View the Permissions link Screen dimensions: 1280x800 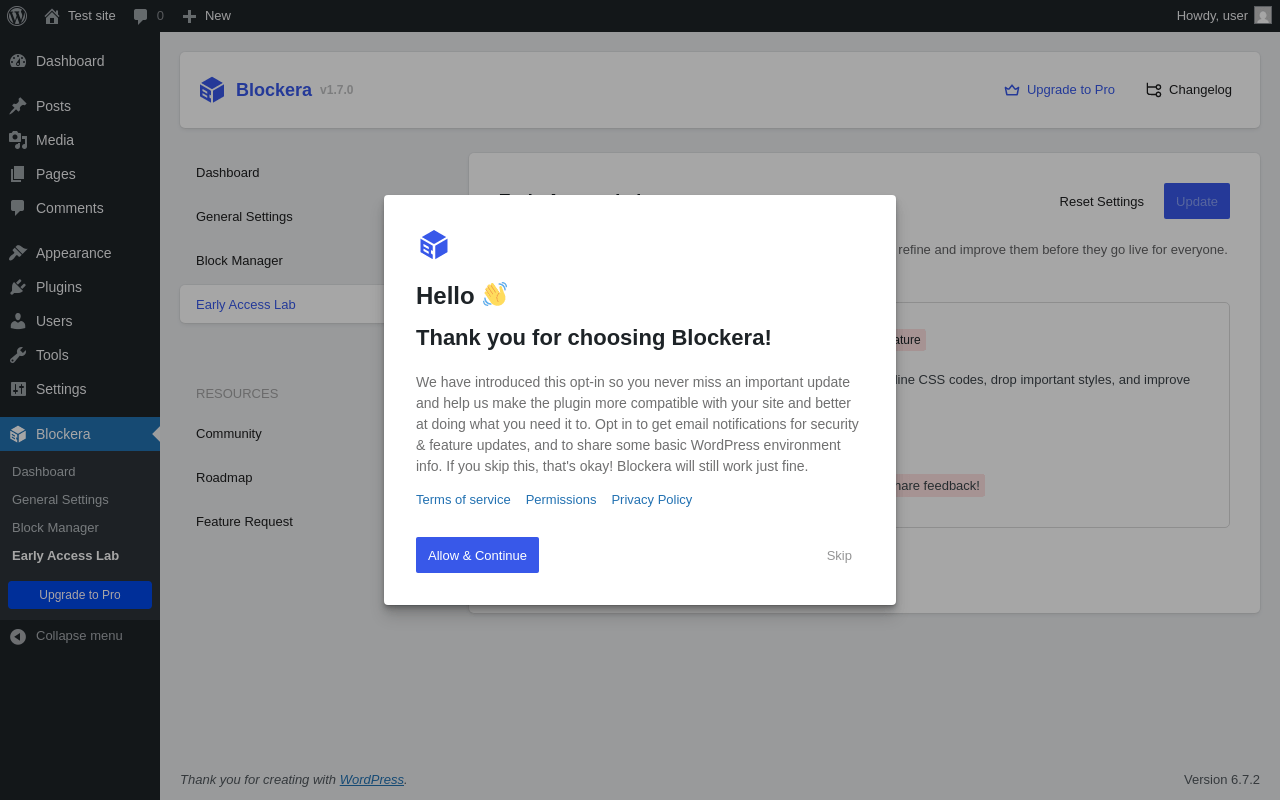pyautogui.click(x=561, y=500)
